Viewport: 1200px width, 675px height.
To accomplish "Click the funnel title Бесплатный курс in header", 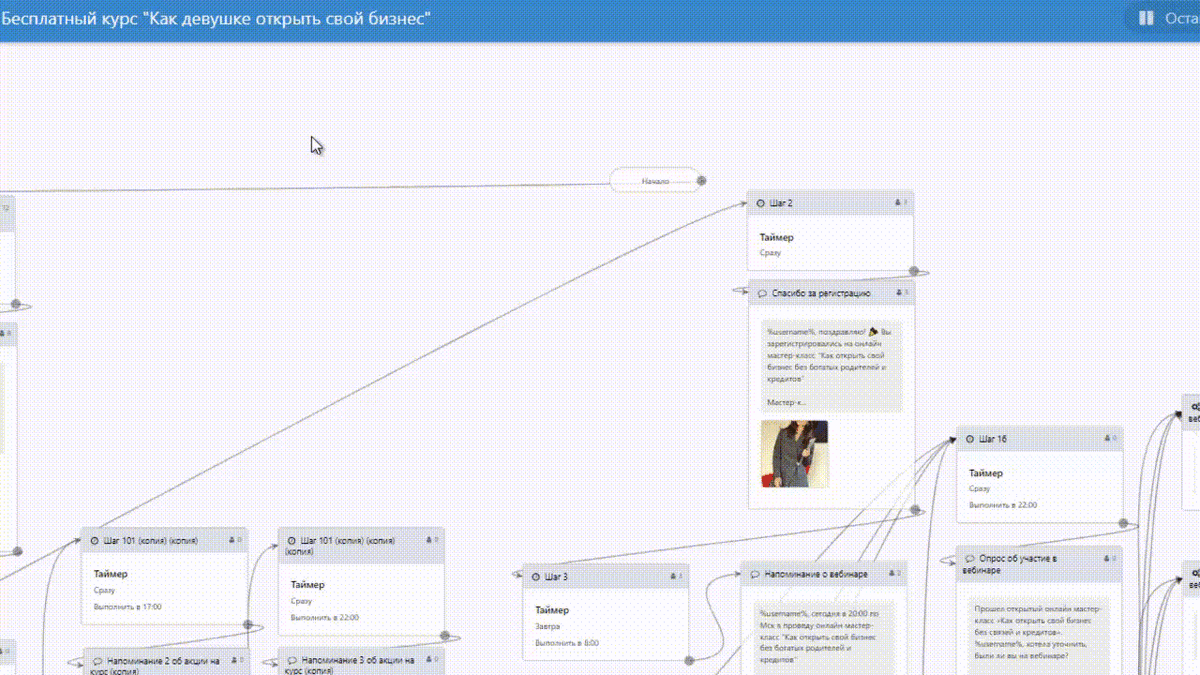I will click(216, 18).
